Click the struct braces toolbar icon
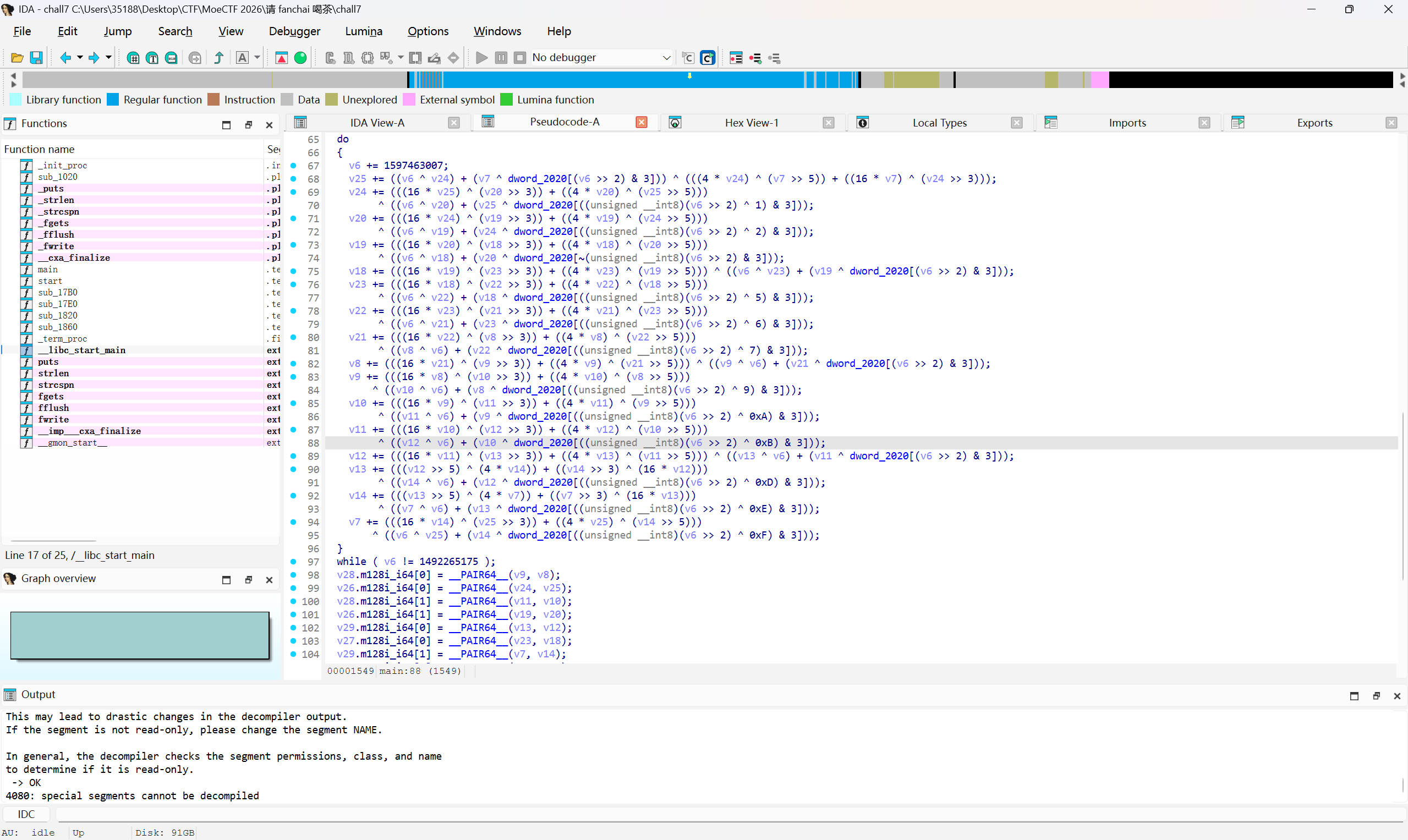Screen dimensions: 1408x840 click(368, 58)
